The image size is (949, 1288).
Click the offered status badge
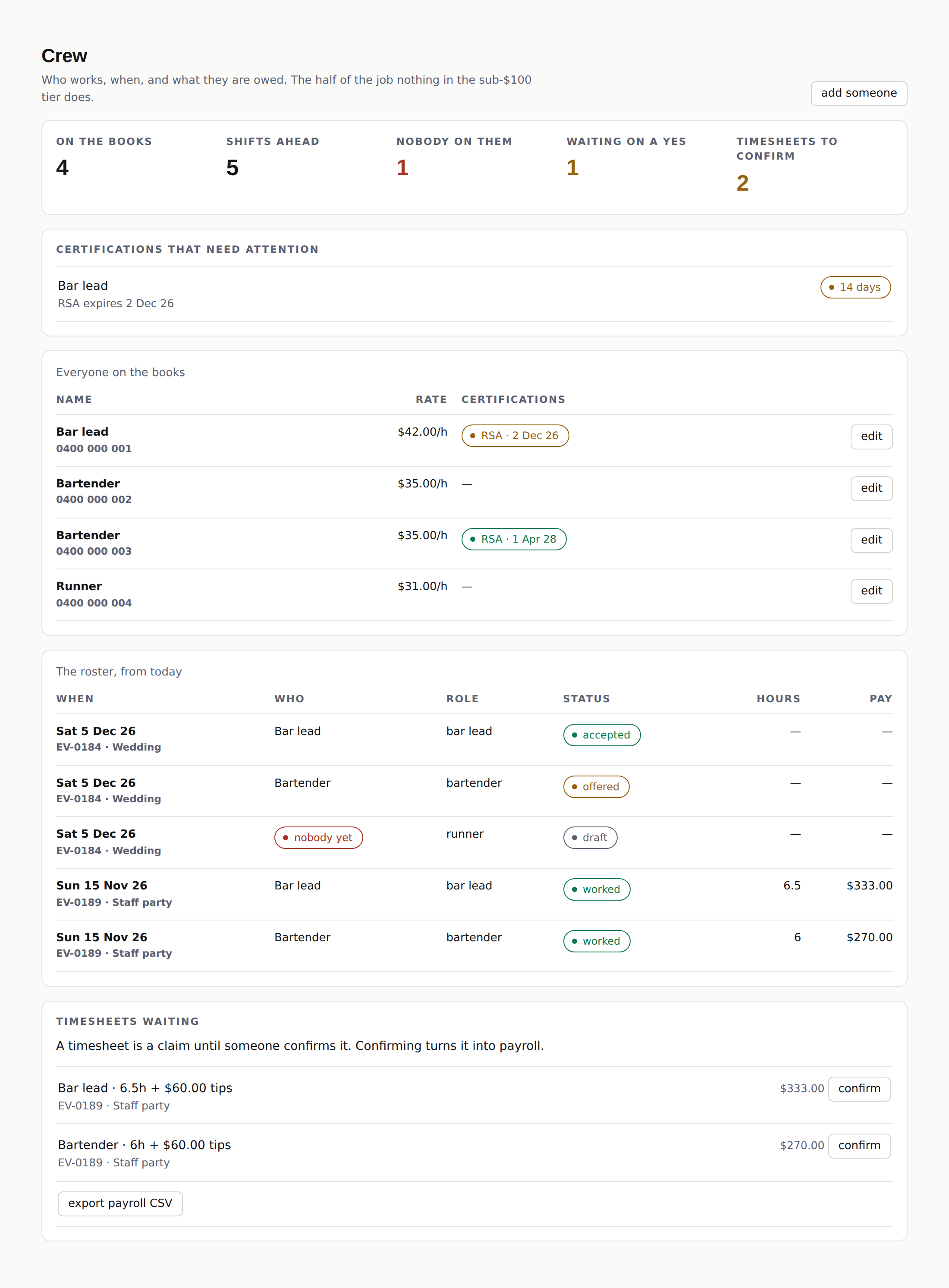[x=596, y=786]
